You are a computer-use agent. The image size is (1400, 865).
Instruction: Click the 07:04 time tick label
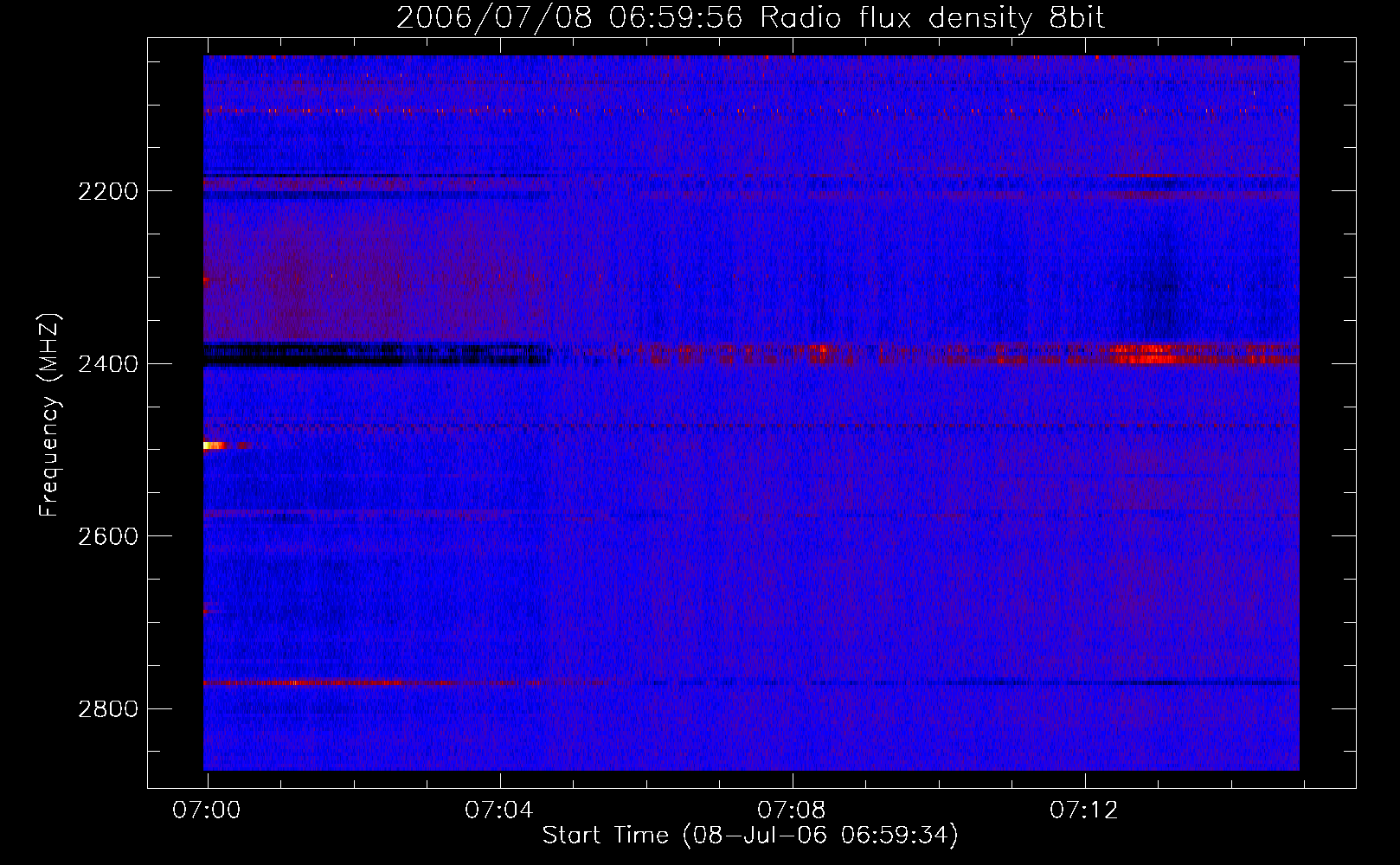499,811
